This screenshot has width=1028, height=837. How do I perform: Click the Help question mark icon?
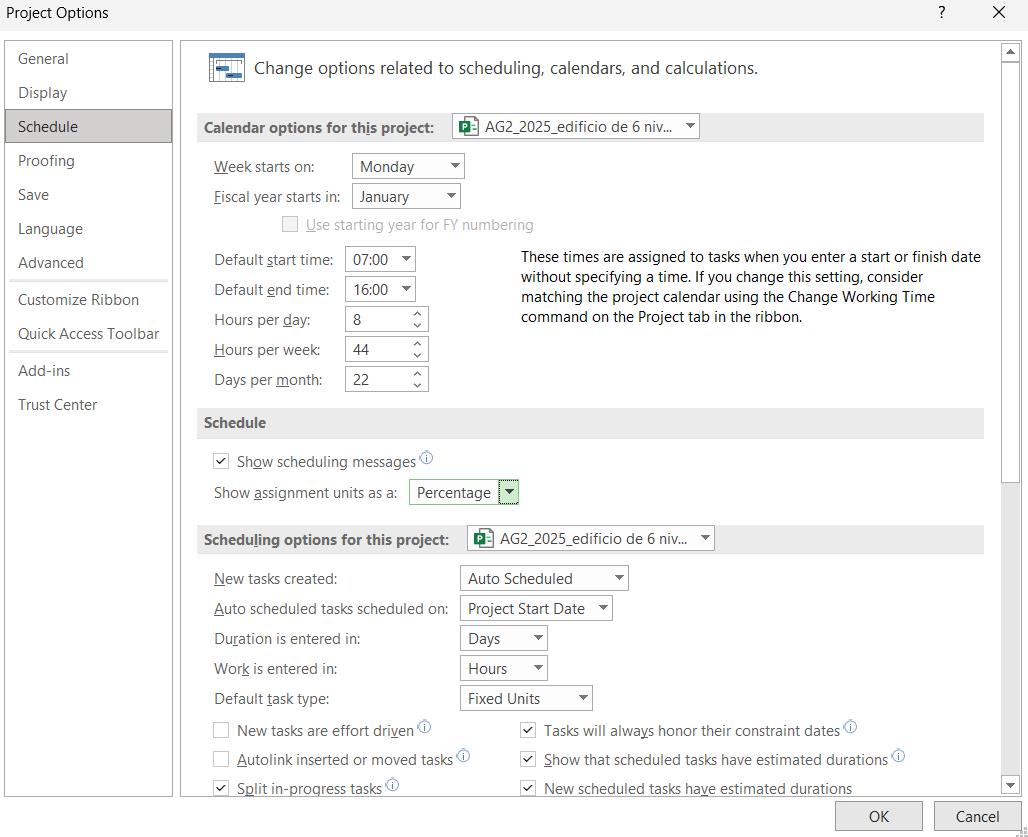point(941,13)
